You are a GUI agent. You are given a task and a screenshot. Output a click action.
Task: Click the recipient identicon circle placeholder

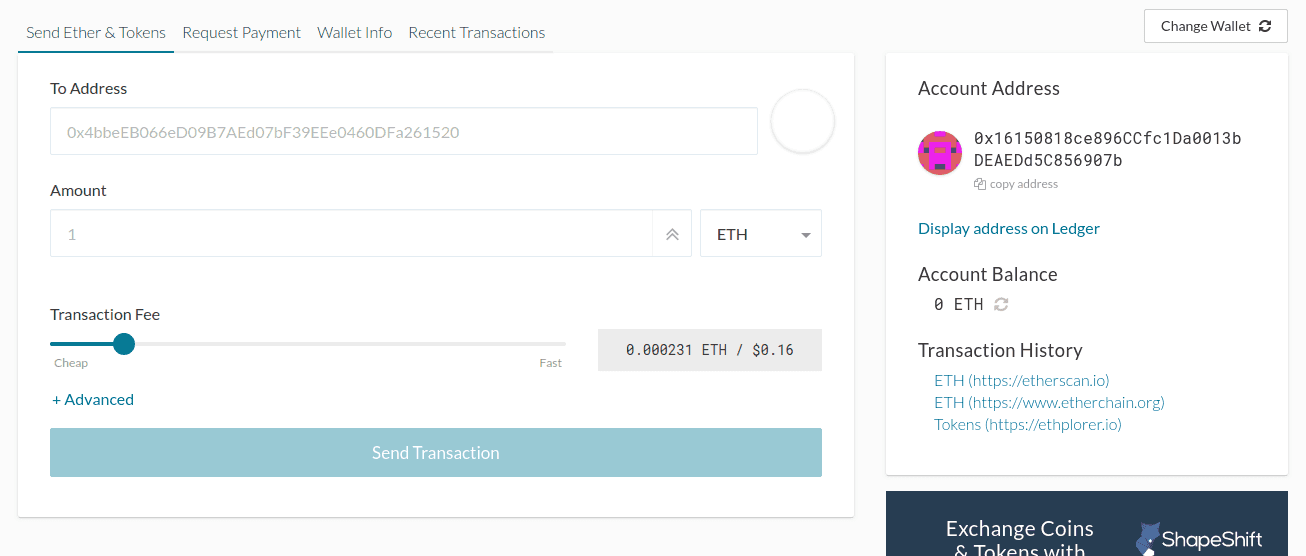click(803, 122)
